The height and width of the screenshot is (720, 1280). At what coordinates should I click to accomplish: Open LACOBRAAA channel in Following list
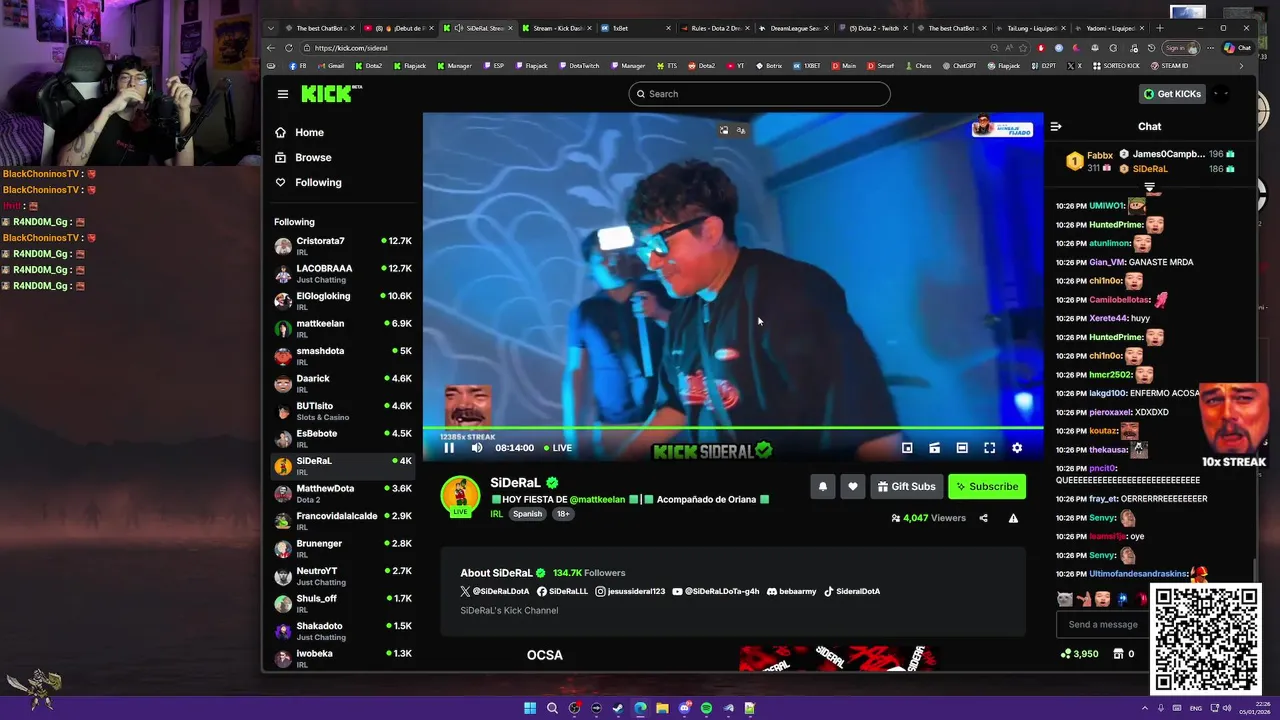coord(343,273)
